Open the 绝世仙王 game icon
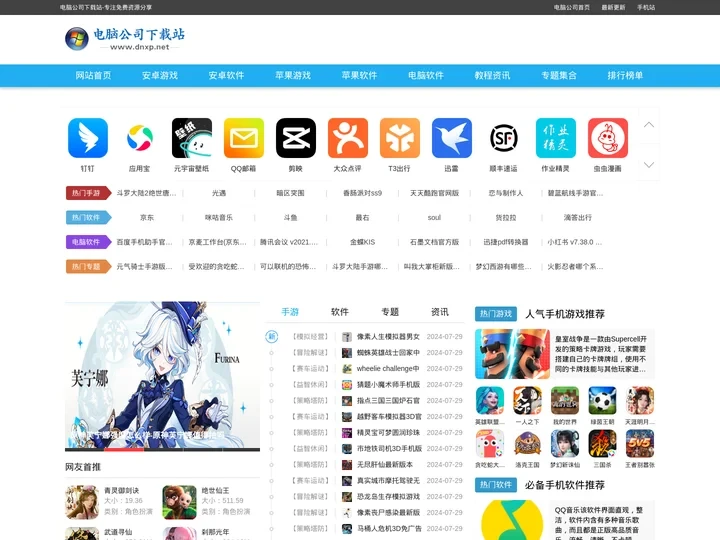 click(x=180, y=502)
